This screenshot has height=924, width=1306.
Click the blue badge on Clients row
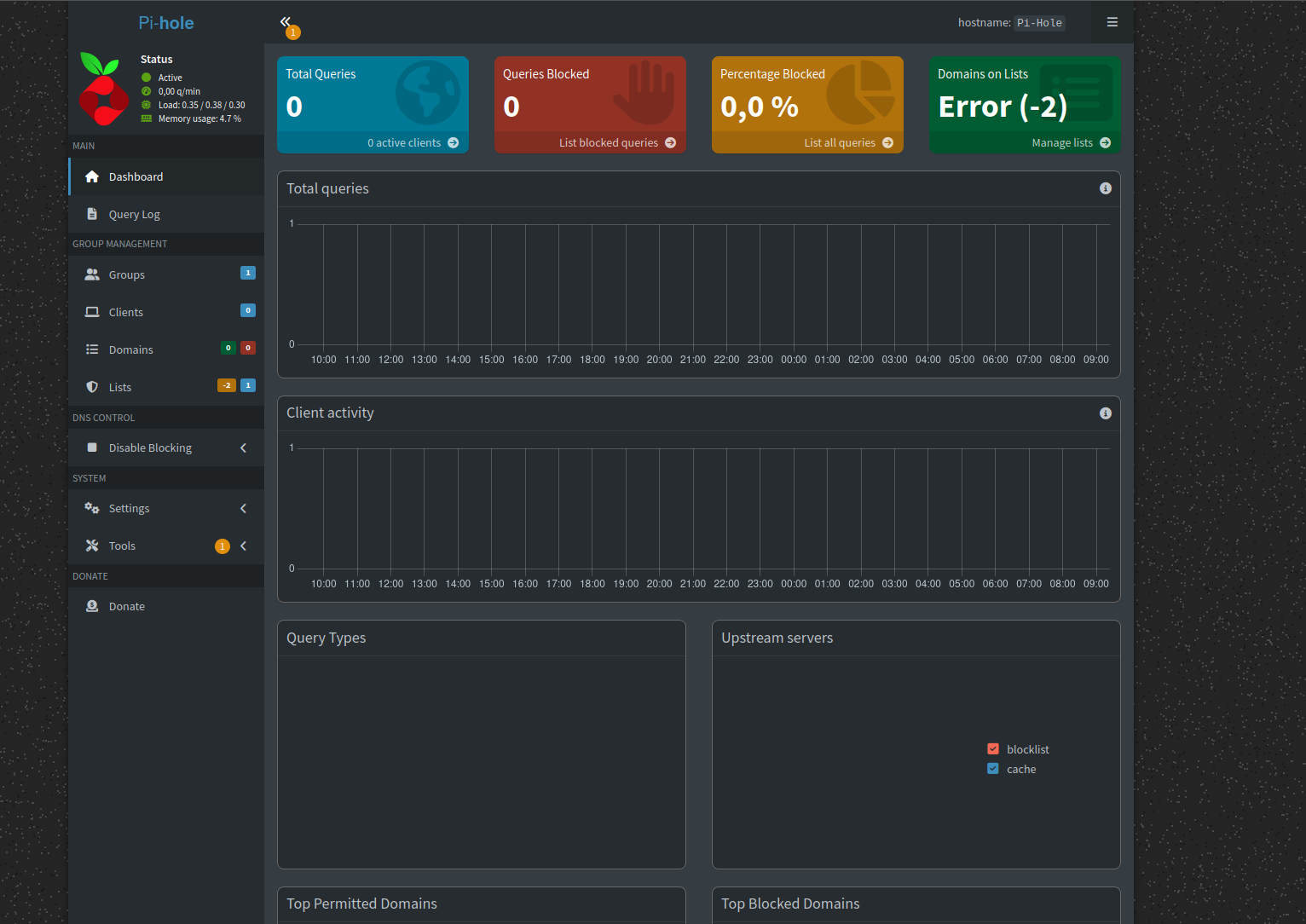tap(248, 310)
